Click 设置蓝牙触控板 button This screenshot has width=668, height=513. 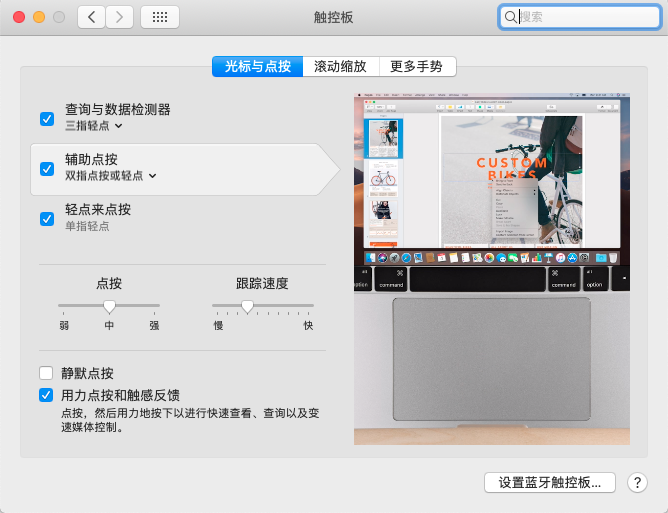coord(550,482)
